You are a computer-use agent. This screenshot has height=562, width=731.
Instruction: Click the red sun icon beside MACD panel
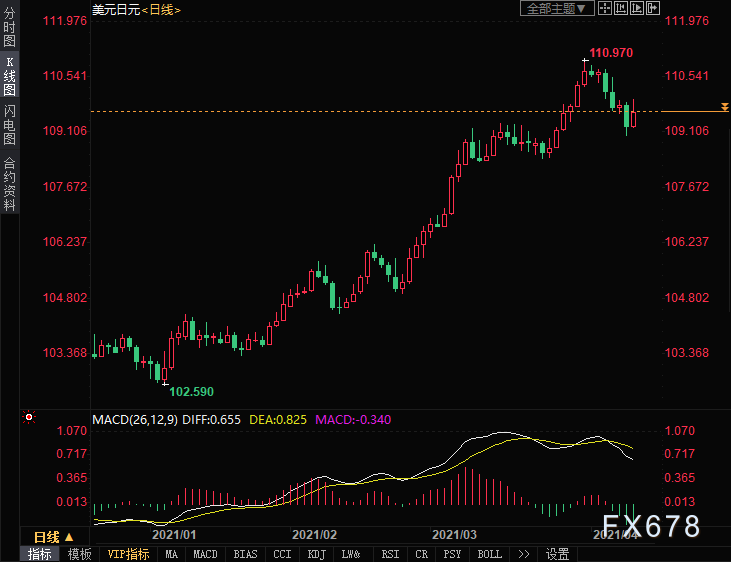coord(30,418)
